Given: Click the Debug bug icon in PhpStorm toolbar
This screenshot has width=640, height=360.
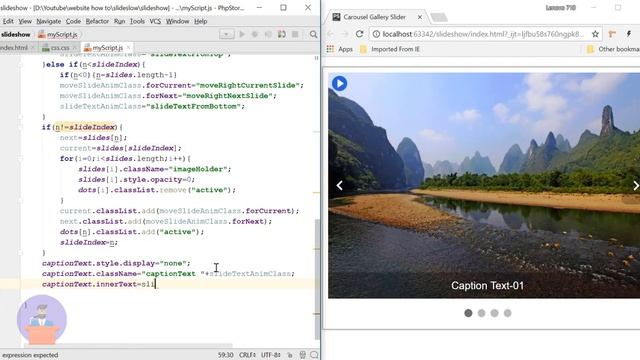Looking at the screenshot, I should (255, 34).
